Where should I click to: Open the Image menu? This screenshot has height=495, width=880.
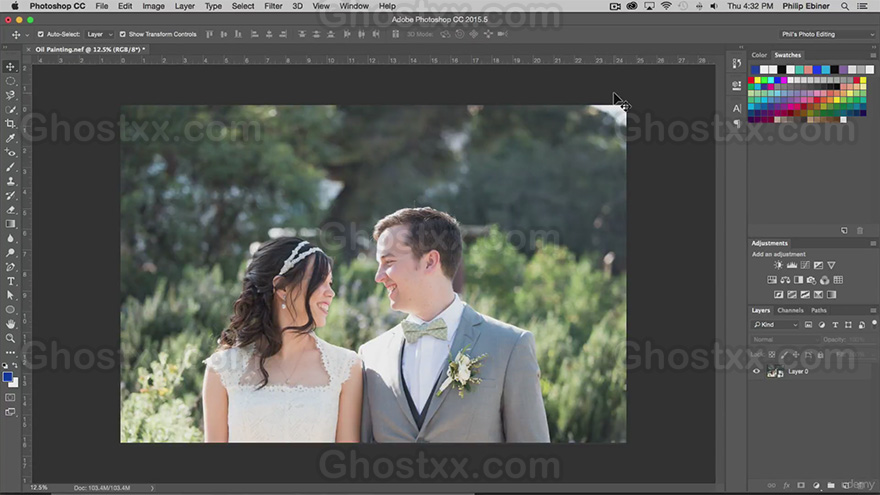[x=153, y=6]
